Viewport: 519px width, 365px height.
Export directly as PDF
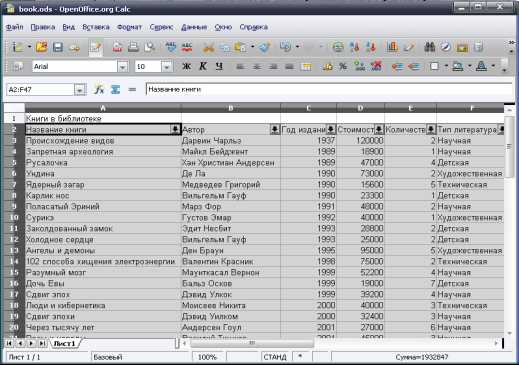click(x=117, y=47)
